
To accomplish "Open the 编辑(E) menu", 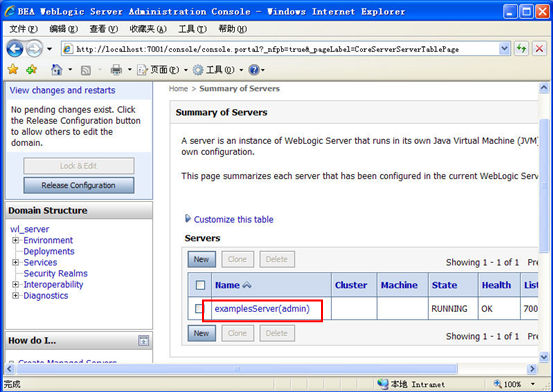I will pos(63,29).
